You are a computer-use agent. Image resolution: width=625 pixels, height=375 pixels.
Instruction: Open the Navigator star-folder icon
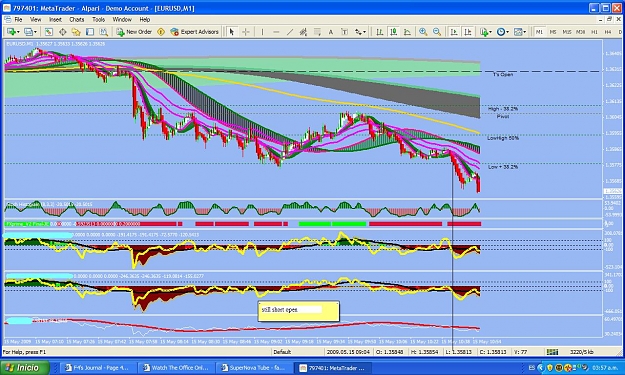(76, 32)
